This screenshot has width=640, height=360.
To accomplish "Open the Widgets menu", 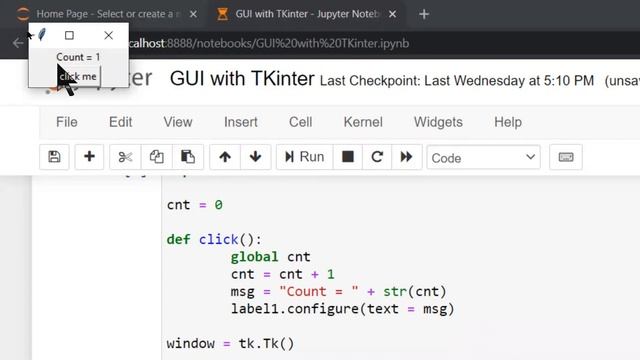I will tap(438, 122).
